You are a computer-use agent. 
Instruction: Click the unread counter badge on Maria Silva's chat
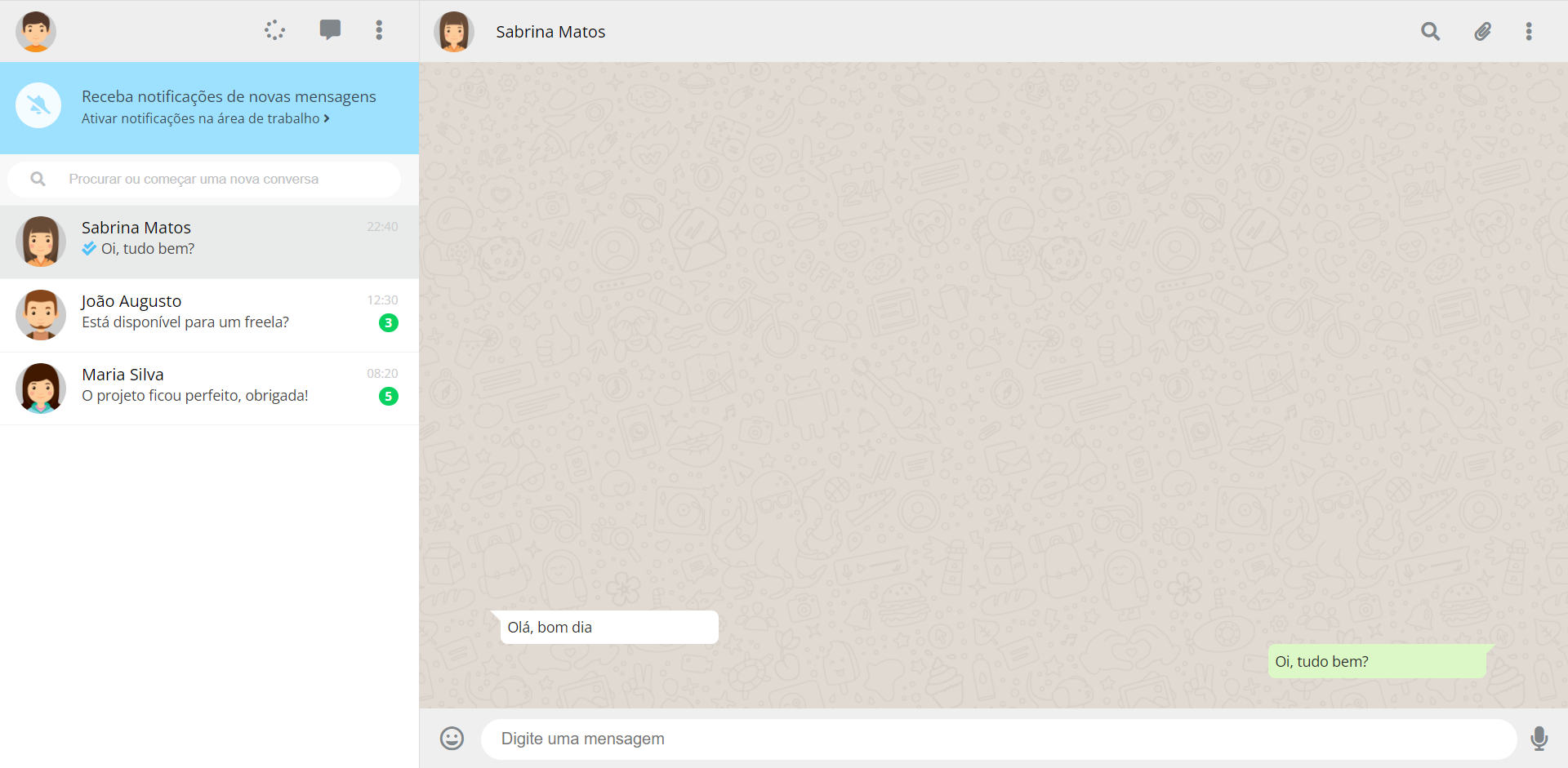coord(388,397)
